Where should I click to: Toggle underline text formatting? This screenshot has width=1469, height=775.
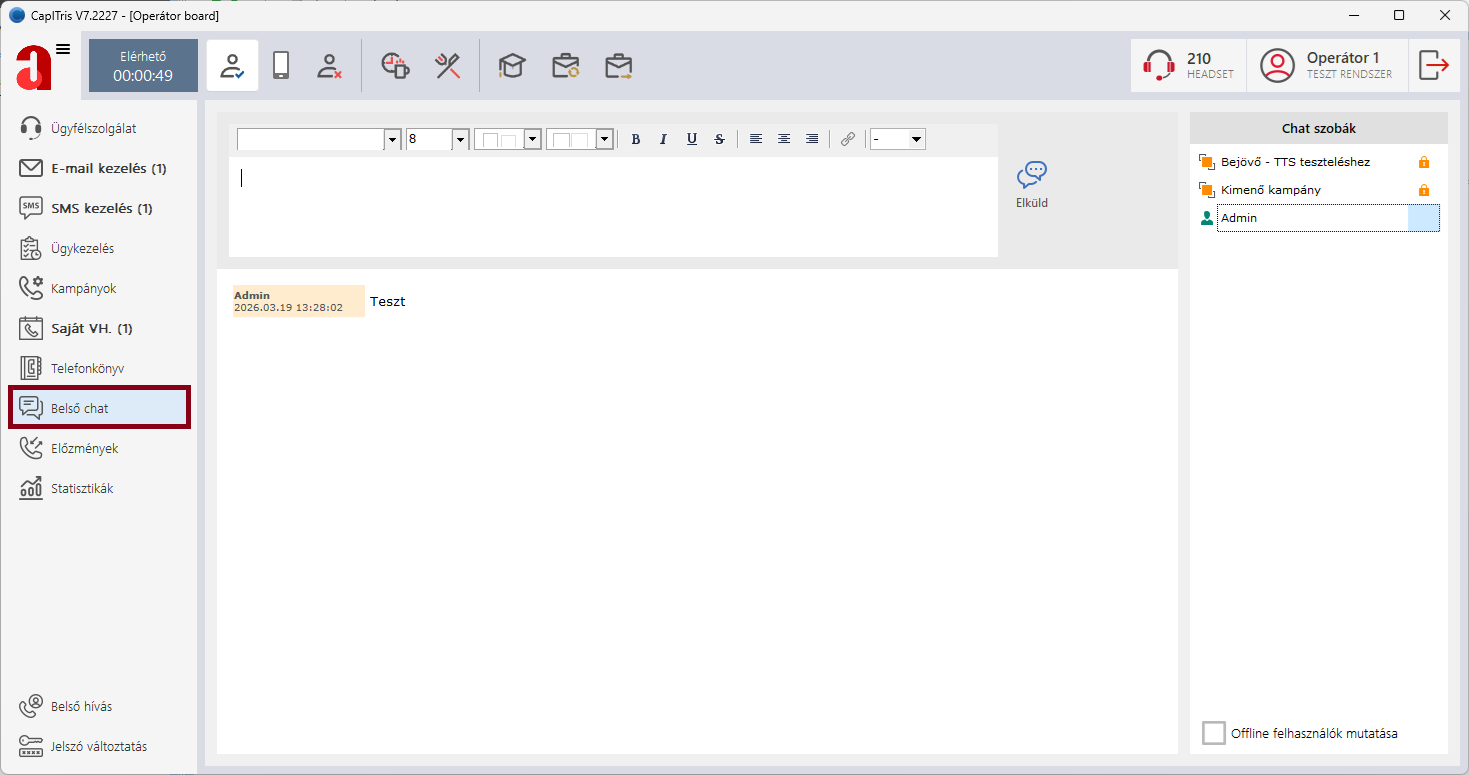[691, 139]
